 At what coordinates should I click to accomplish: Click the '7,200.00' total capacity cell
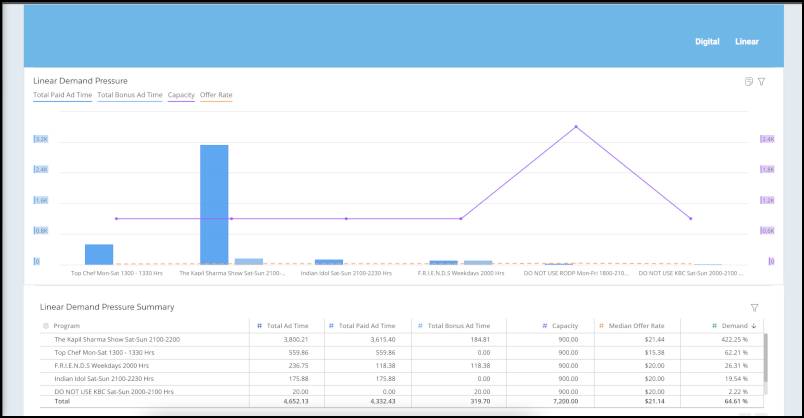coord(566,401)
